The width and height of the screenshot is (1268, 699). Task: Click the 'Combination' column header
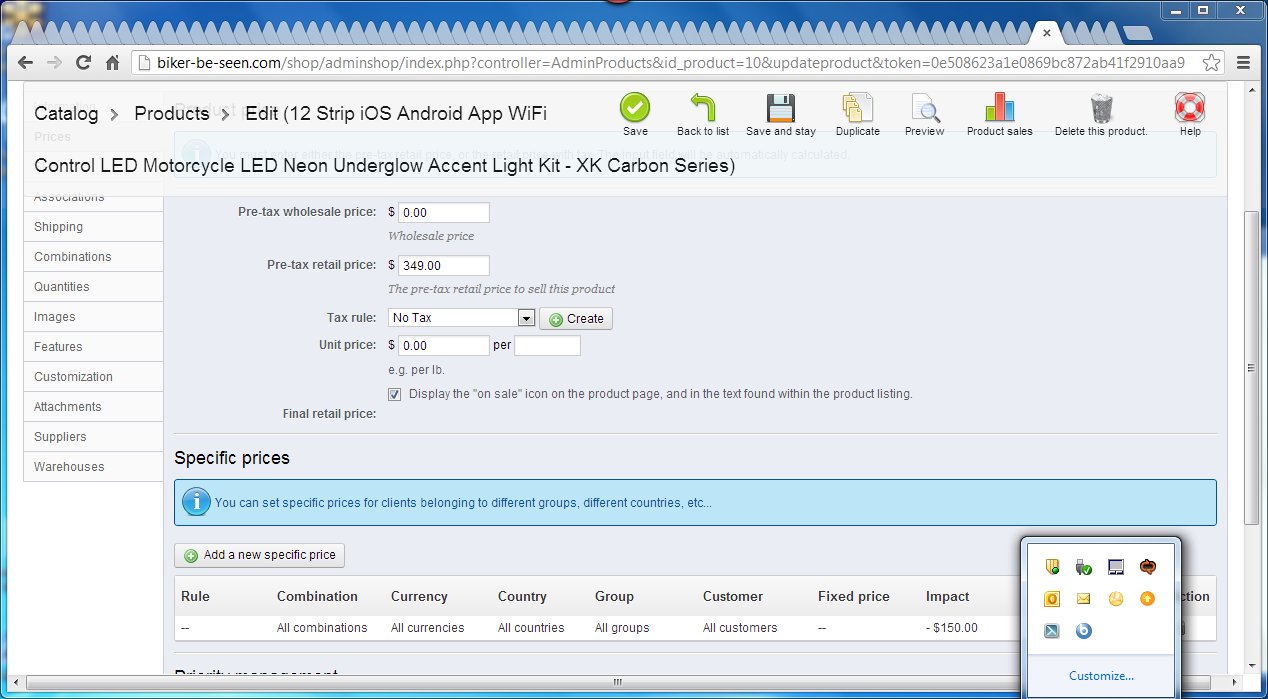coord(317,596)
